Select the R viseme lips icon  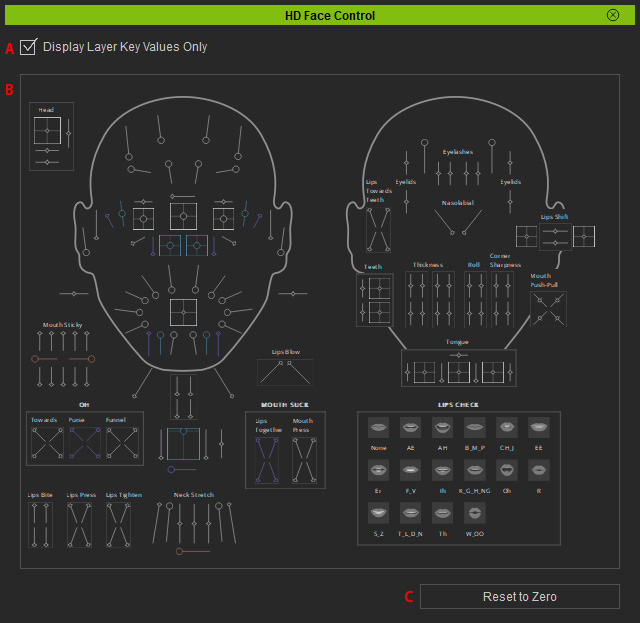(539, 470)
